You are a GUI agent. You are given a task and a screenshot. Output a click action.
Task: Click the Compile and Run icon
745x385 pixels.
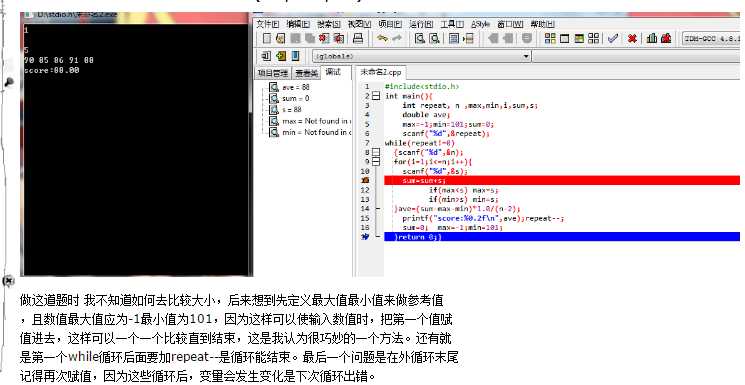tap(579, 38)
